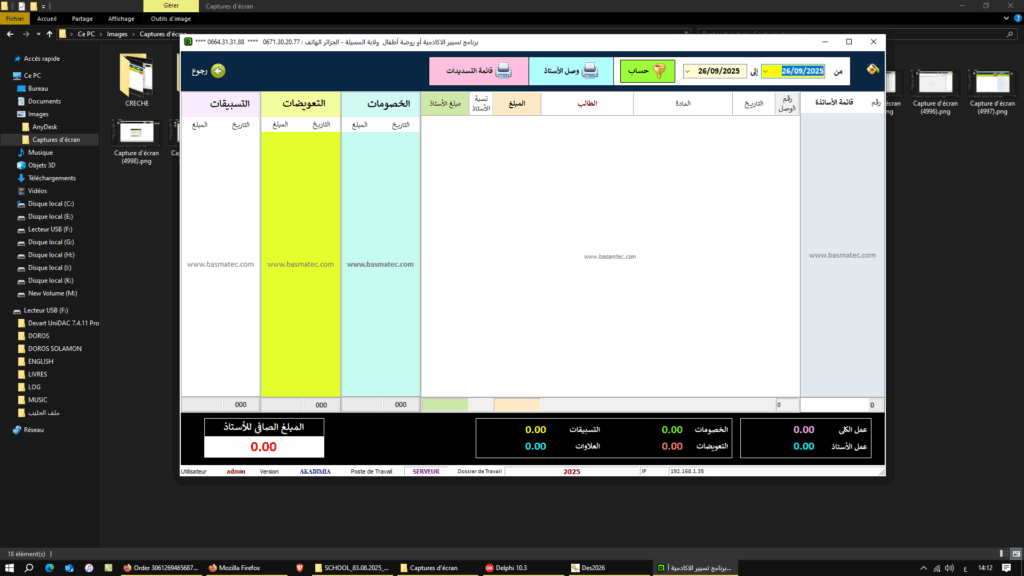Open the Affichage ribbon tab

pyautogui.click(x=121, y=18)
